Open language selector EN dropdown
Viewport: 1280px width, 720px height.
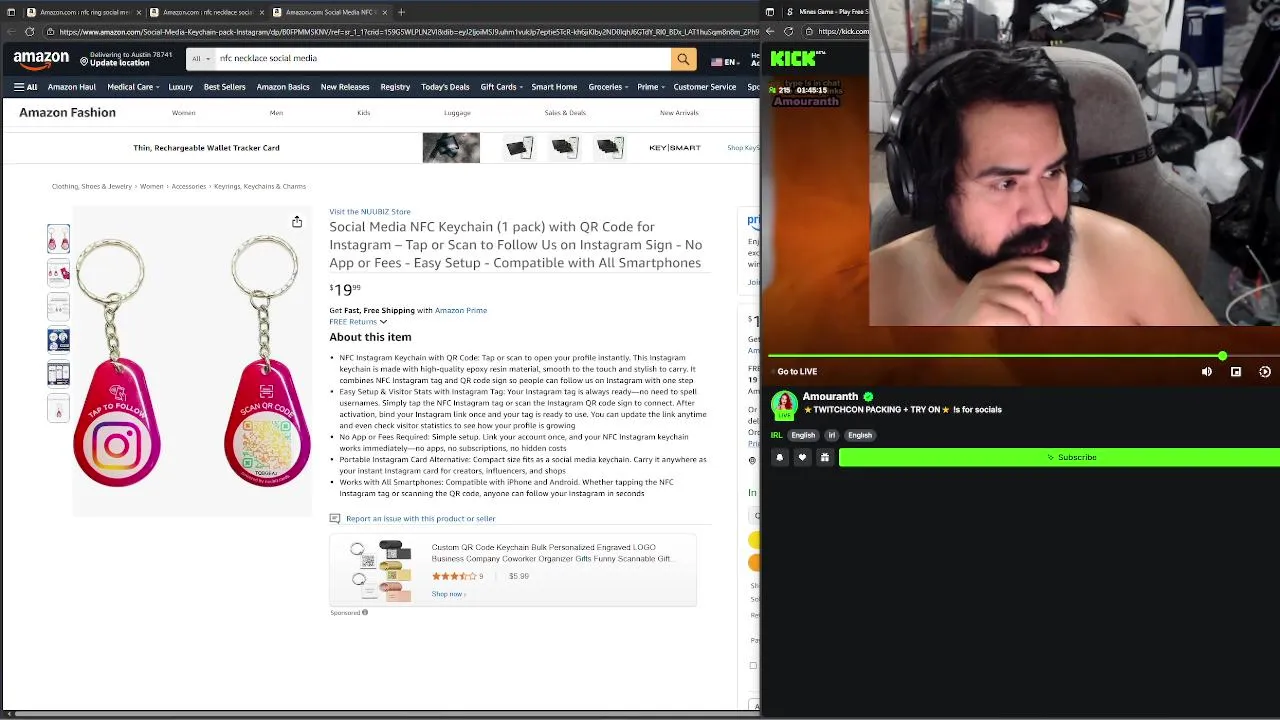click(726, 61)
